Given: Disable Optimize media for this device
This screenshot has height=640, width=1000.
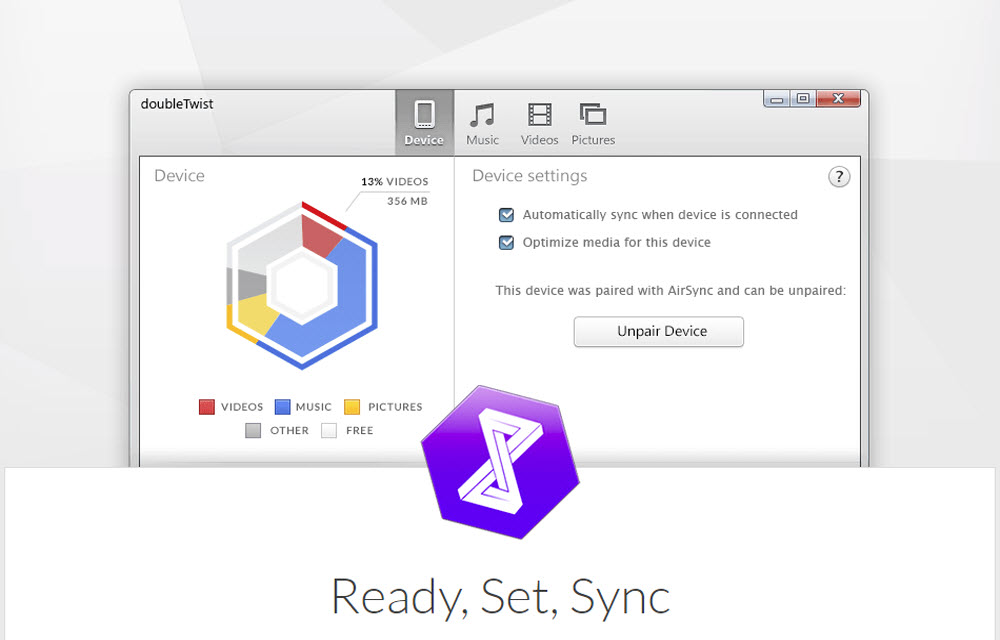Looking at the screenshot, I should 506,242.
